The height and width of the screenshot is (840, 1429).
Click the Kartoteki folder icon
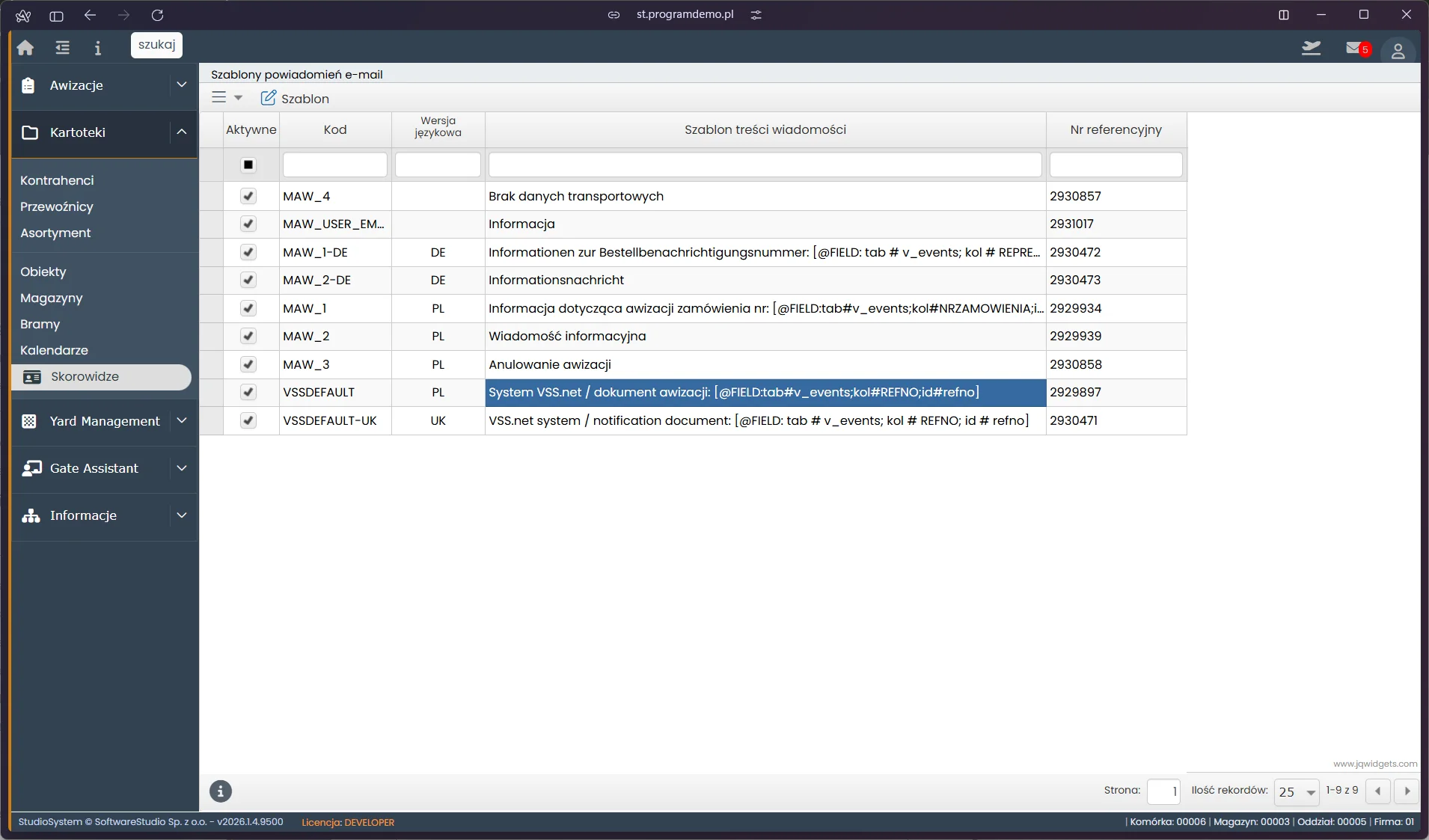tap(30, 132)
